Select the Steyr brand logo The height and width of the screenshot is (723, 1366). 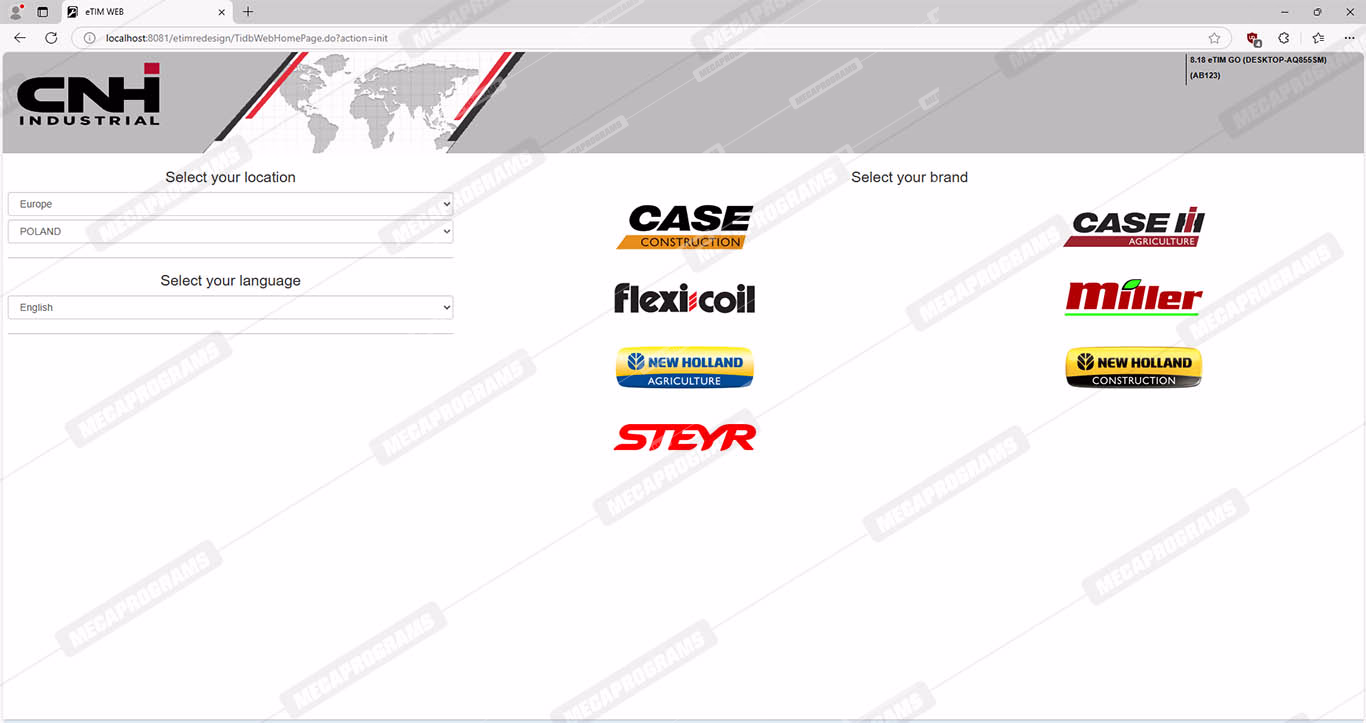pos(684,437)
